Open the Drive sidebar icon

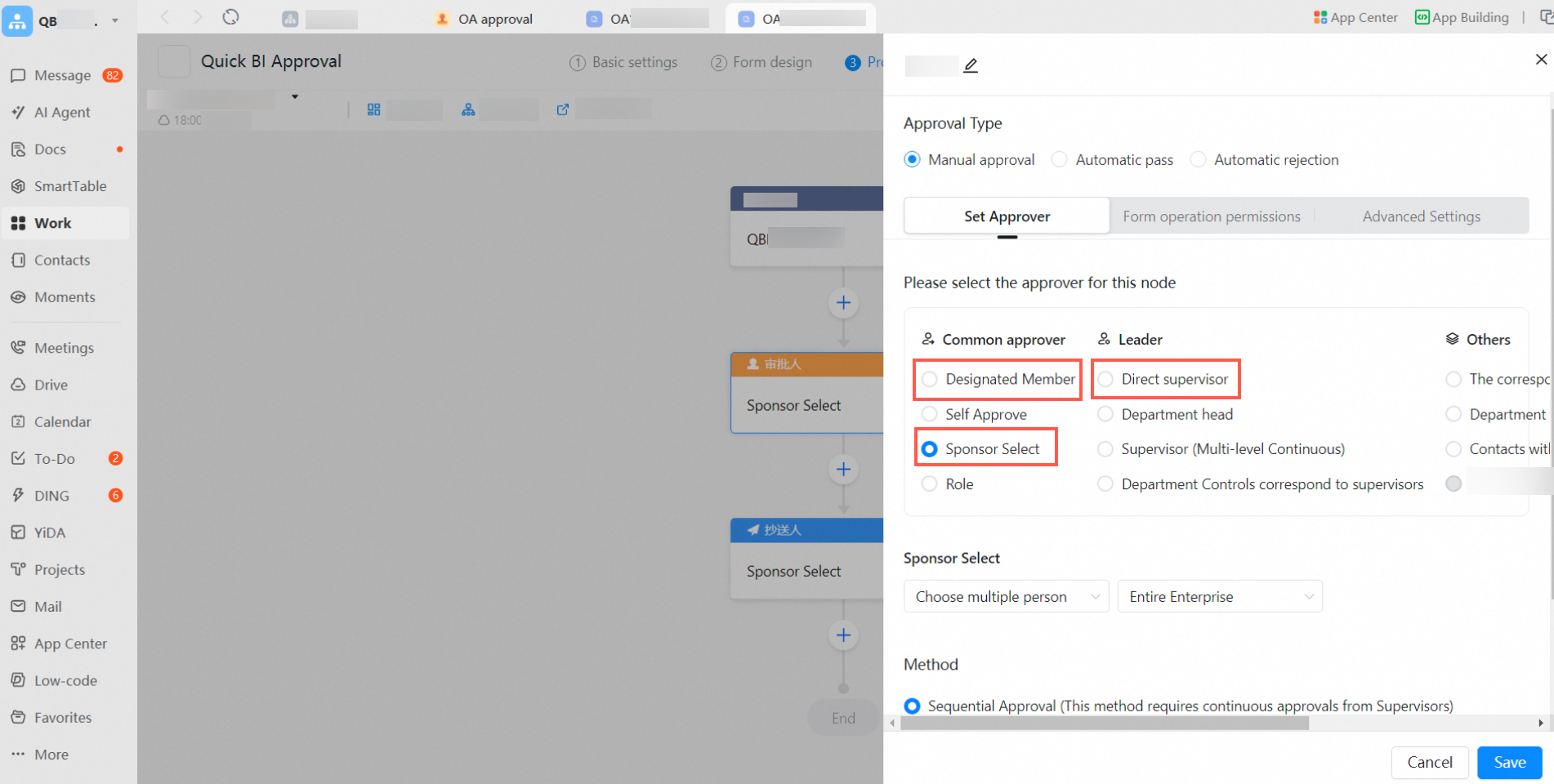pyautogui.click(x=18, y=385)
